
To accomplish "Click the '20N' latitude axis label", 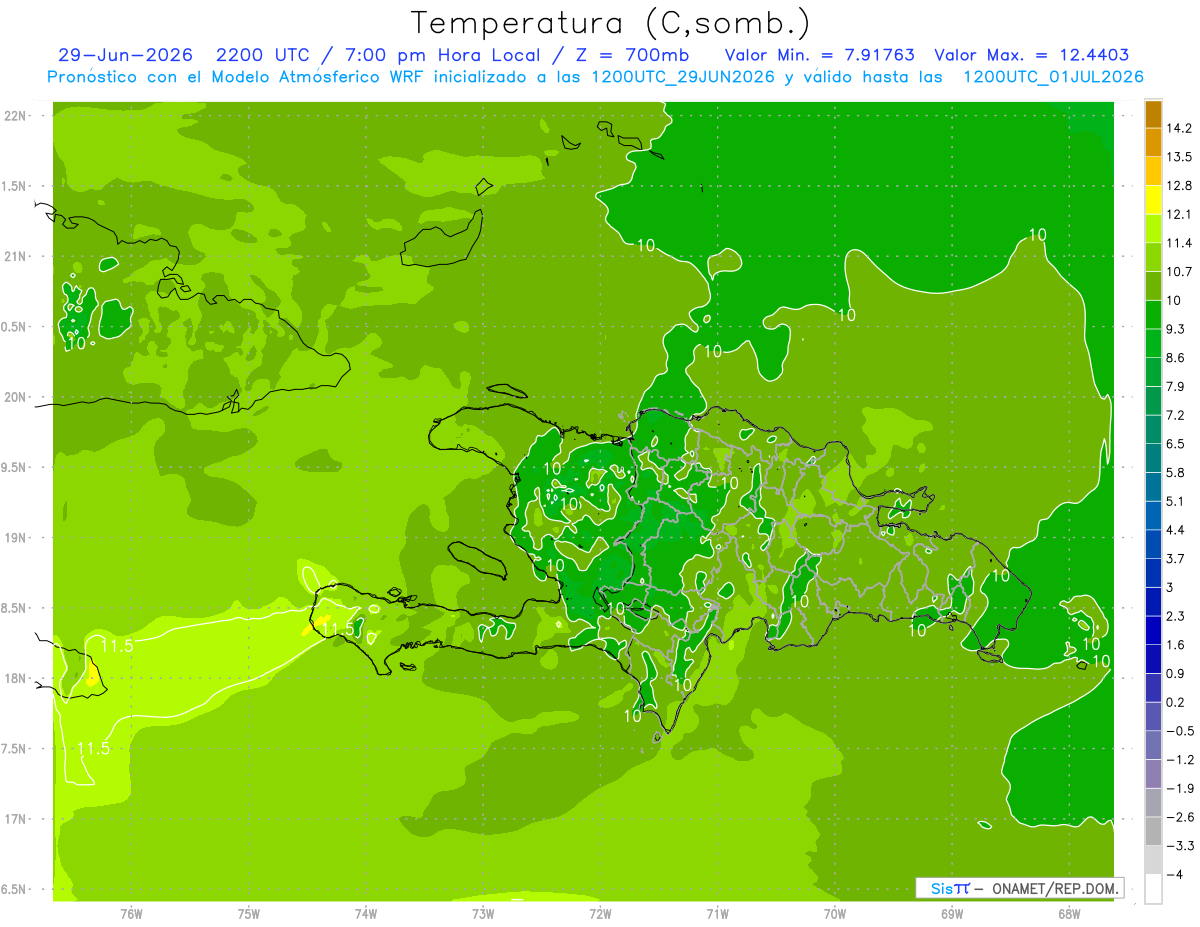I will (16, 397).
